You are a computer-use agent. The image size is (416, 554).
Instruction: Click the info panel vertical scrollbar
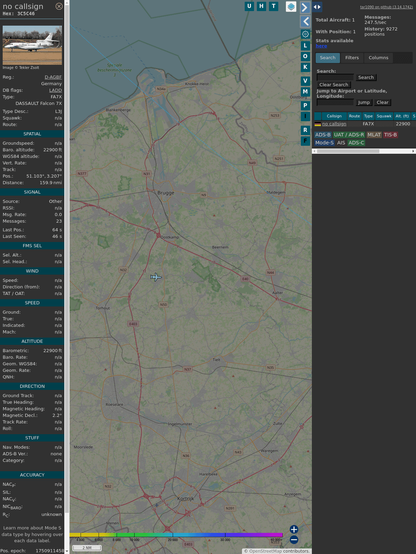coord(67,277)
